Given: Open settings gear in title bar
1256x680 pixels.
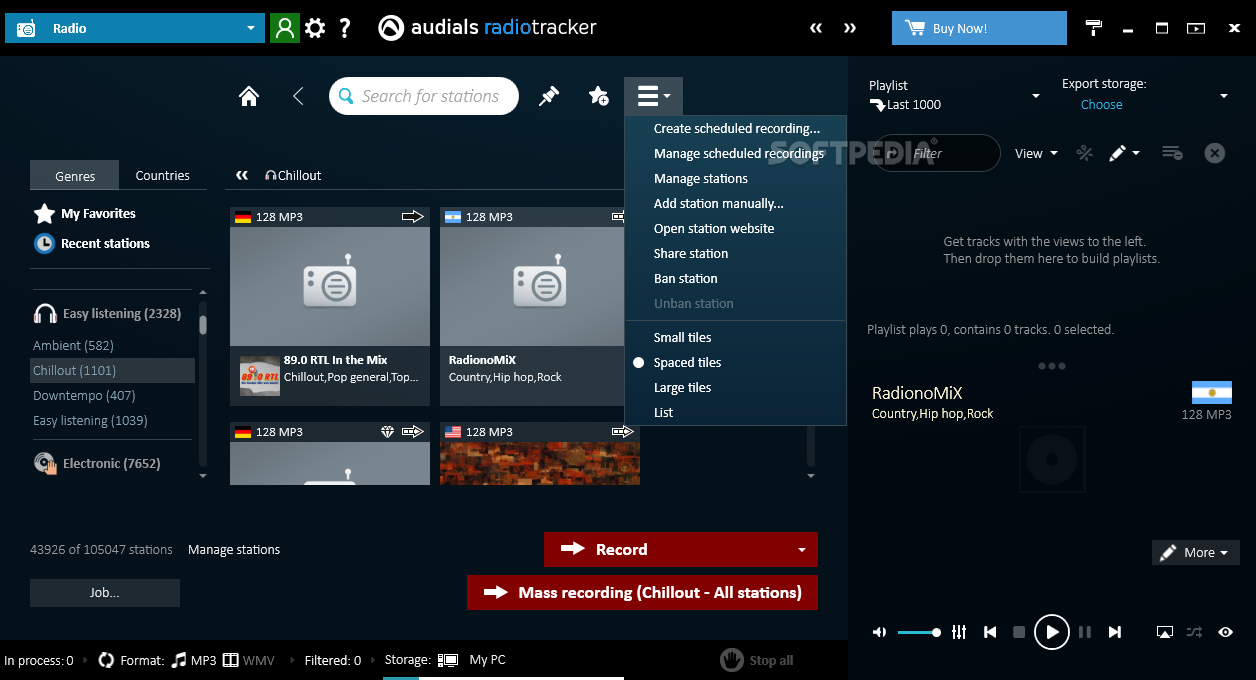Looking at the screenshot, I should [x=315, y=28].
